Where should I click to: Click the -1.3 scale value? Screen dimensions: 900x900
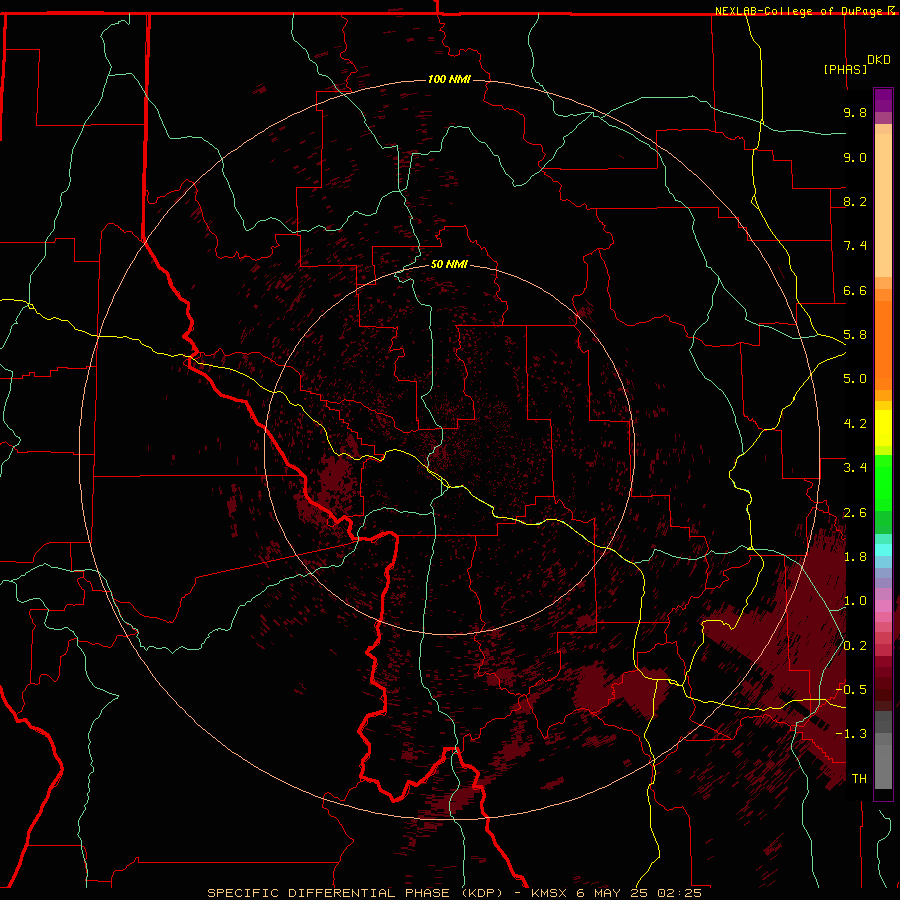tap(852, 734)
